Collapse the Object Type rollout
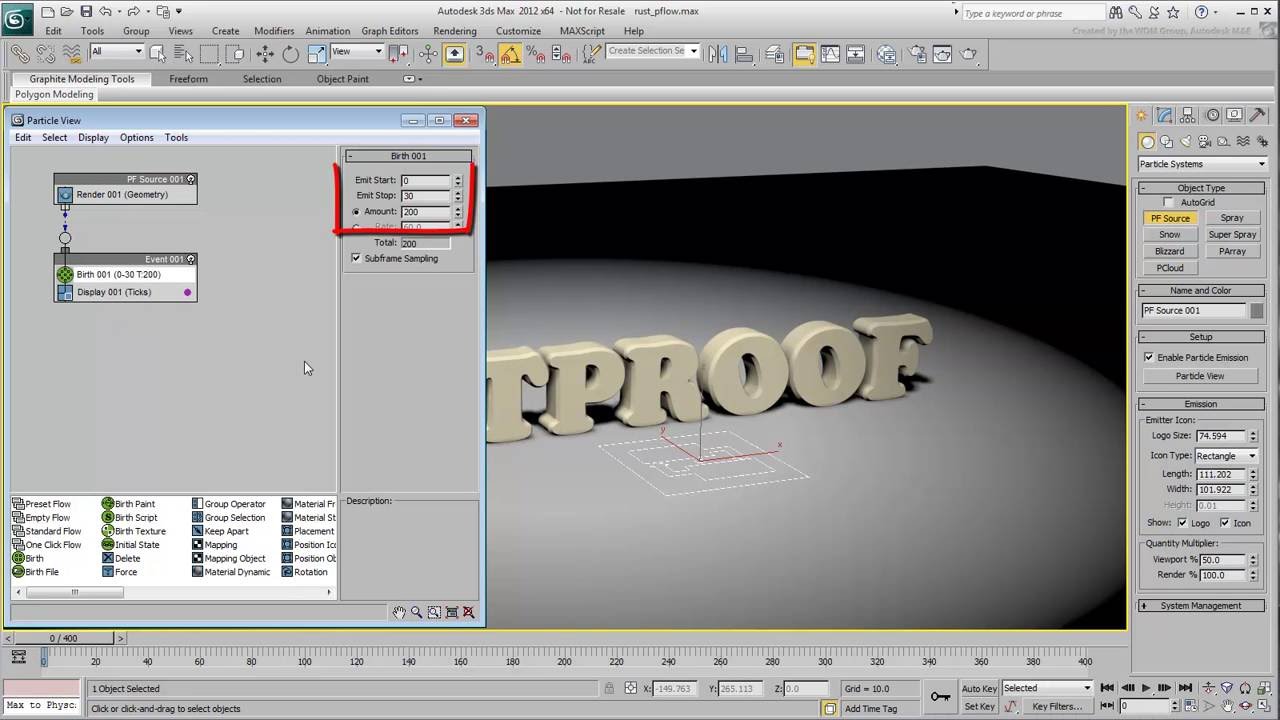Image resolution: width=1280 pixels, height=720 pixels. (1200, 188)
